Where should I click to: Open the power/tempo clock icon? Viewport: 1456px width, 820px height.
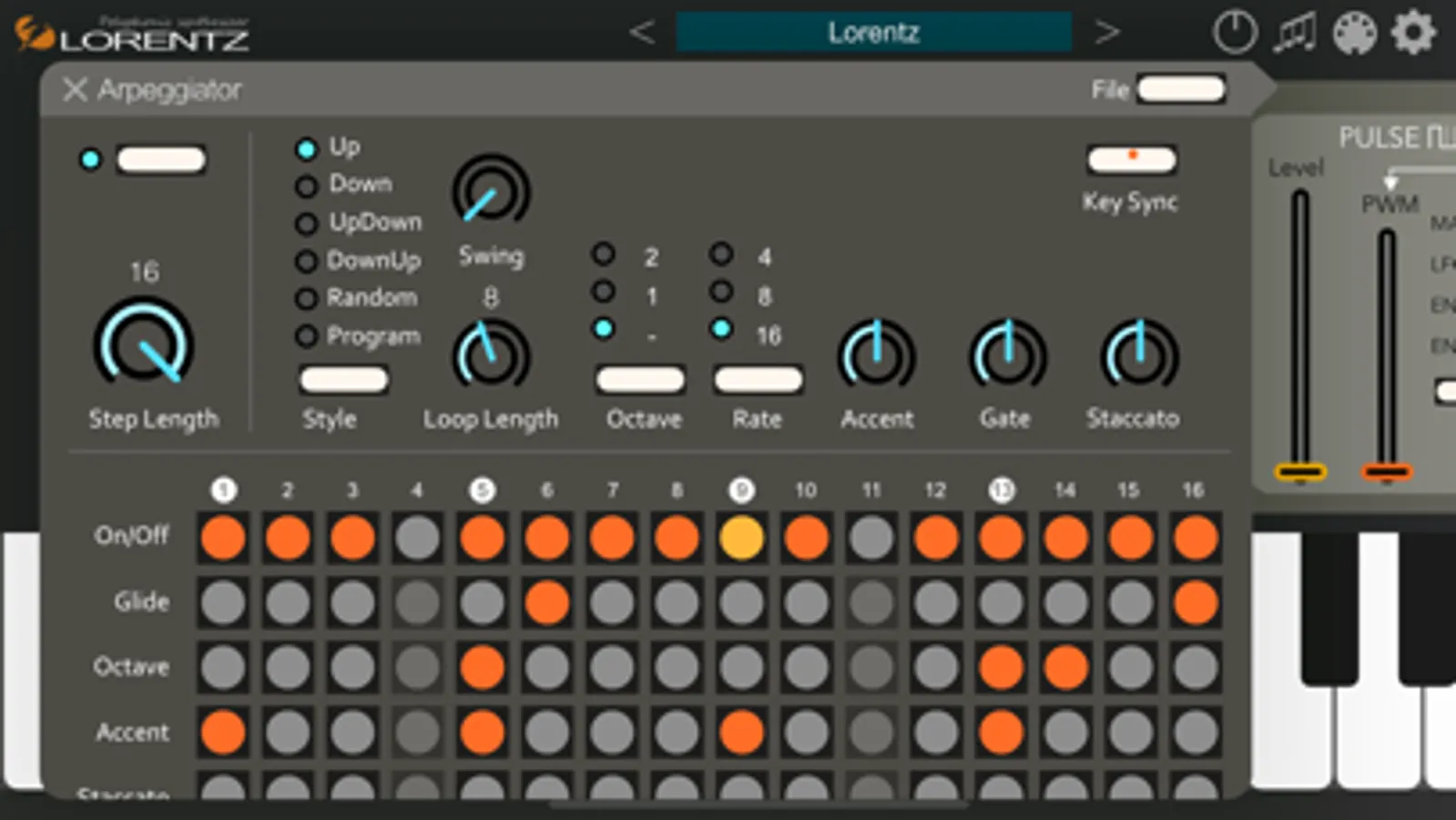pyautogui.click(x=1235, y=33)
